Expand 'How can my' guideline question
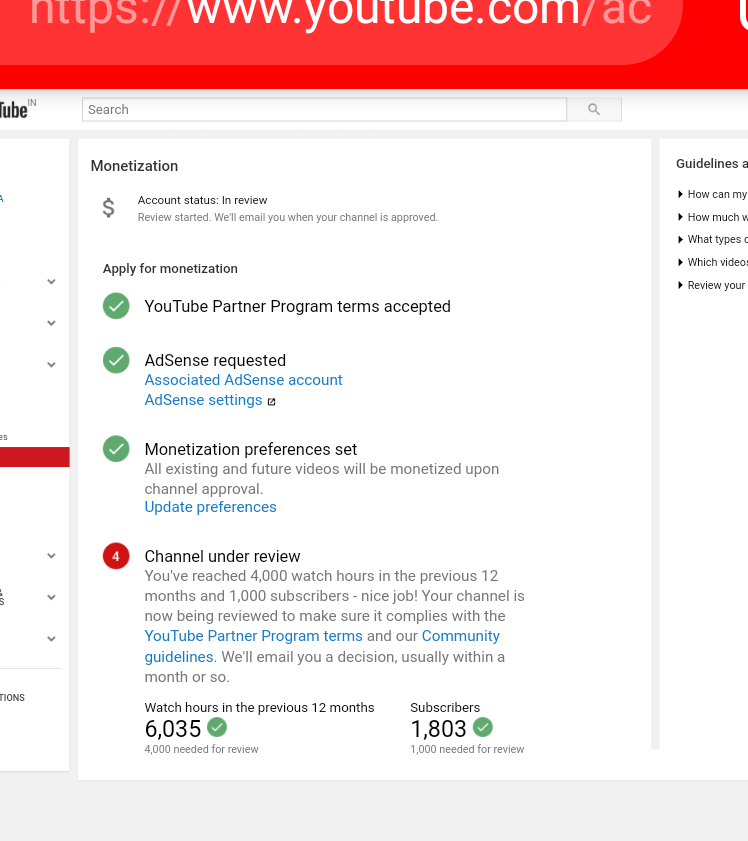Screen dimensions: 748x841 713,194
